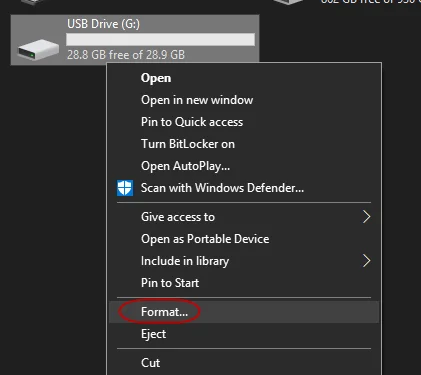Choose Pin to Quick access
The width and height of the screenshot is (421, 375).
pyautogui.click(x=244, y=122)
